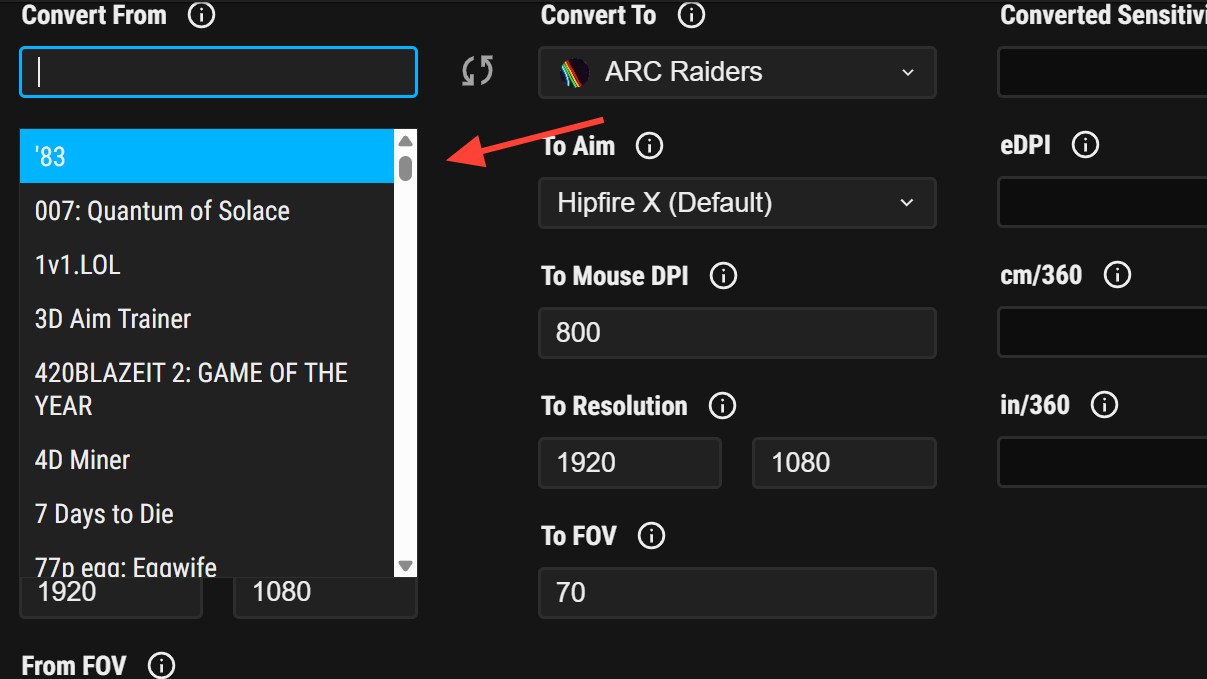Click the game list scrollbar down arrow
The height and width of the screenshot is (679, 1207).
405,566
